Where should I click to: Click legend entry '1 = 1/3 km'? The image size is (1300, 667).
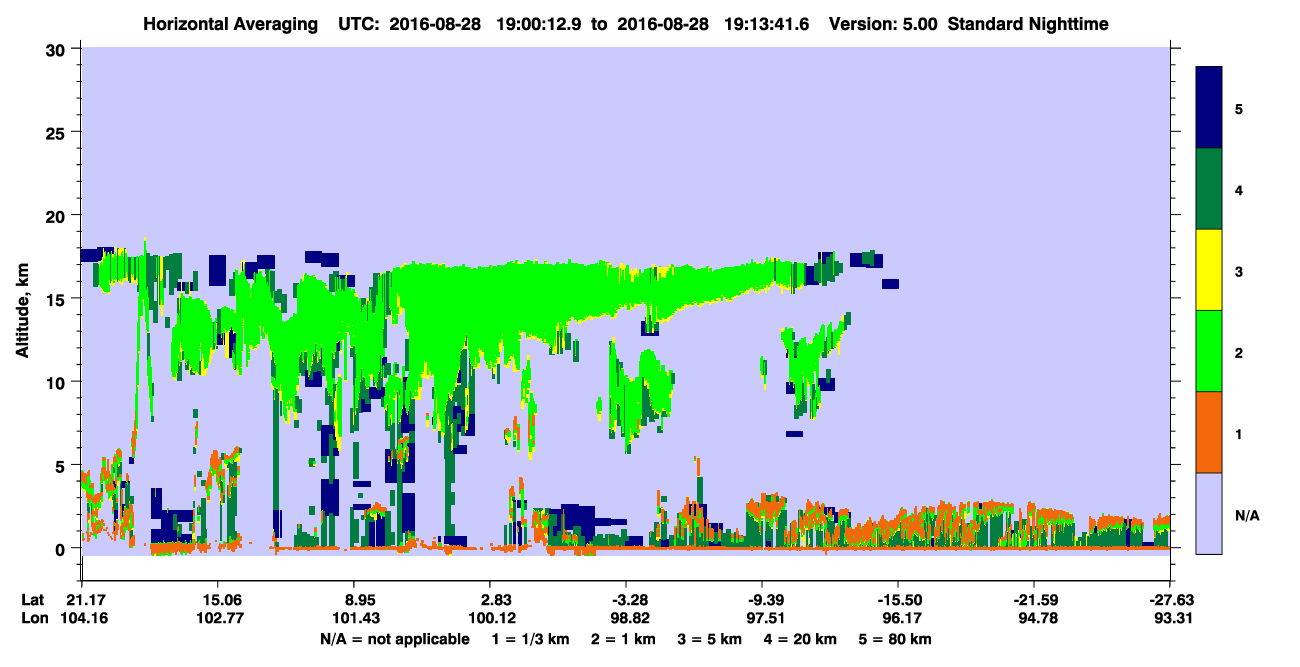(530, 638)
